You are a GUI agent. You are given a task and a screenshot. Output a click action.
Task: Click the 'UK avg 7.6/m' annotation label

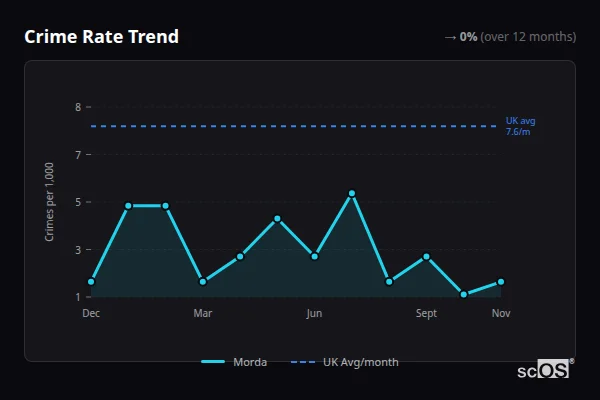[x=520, y=126]
